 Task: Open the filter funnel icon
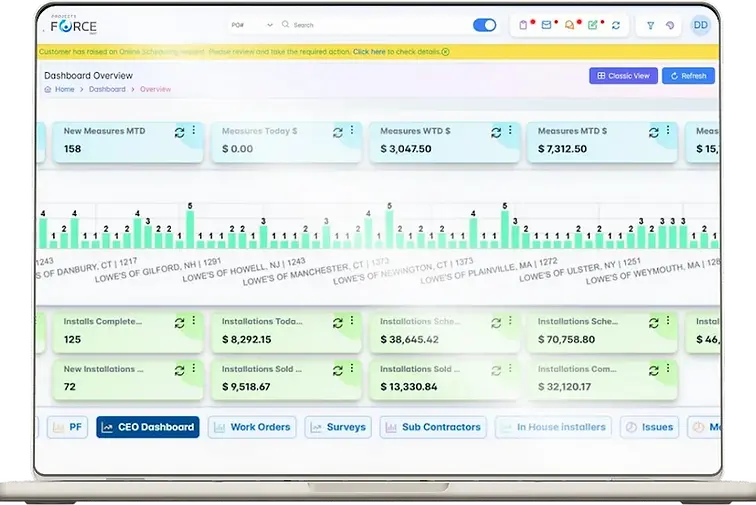click(650, 26)
